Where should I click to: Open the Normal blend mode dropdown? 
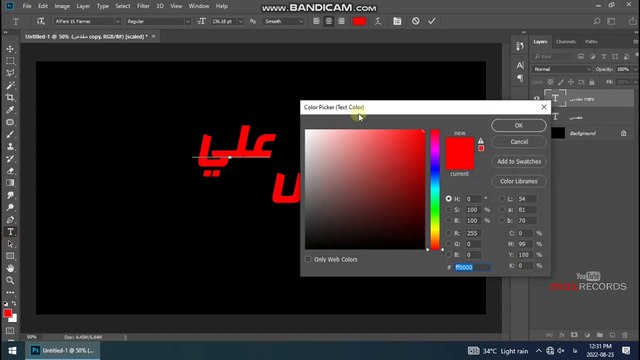pyautogui.click(x=562, y=69)
